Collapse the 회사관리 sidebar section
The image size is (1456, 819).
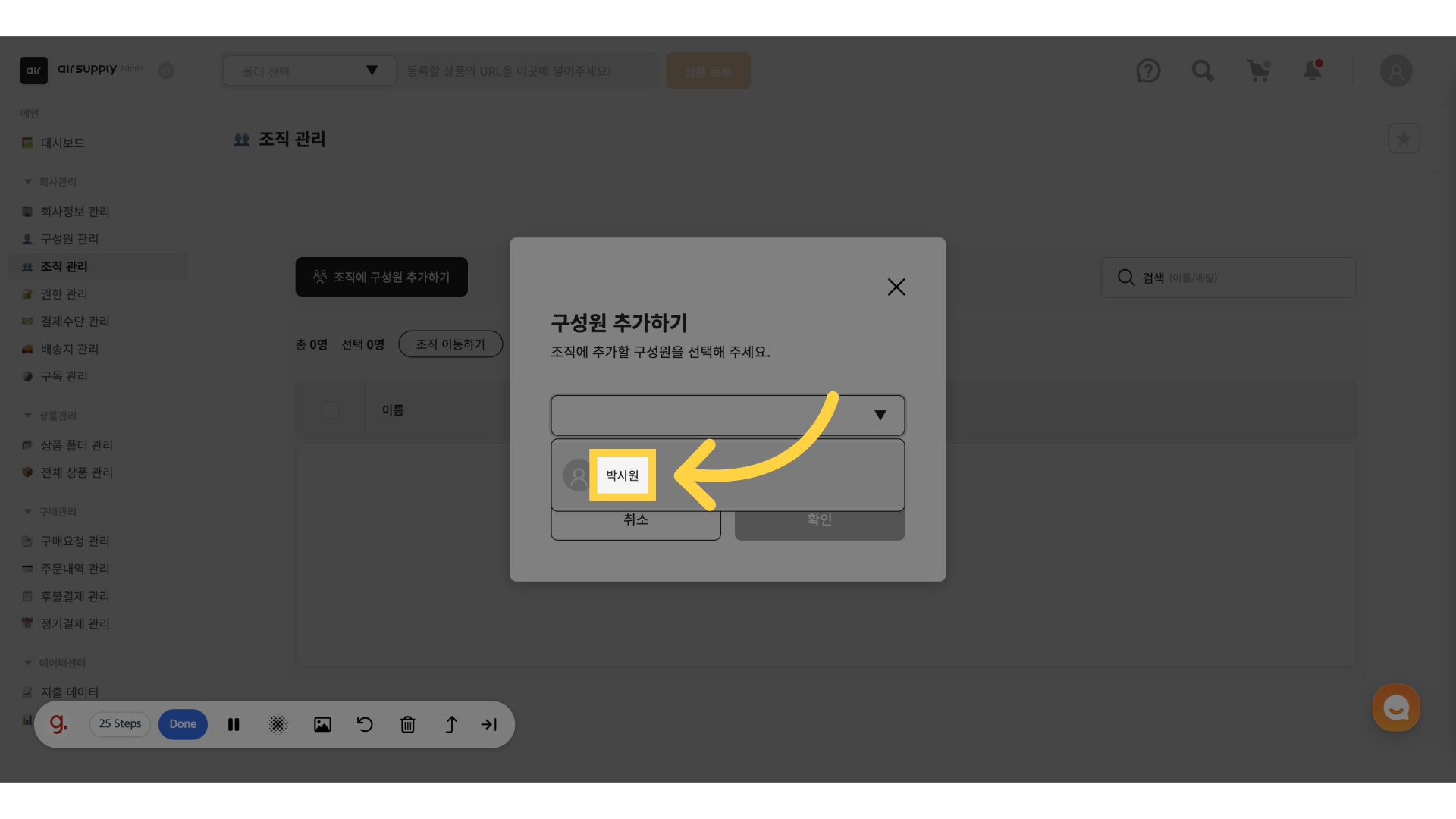pyautogui.click(x=28, y=182)
